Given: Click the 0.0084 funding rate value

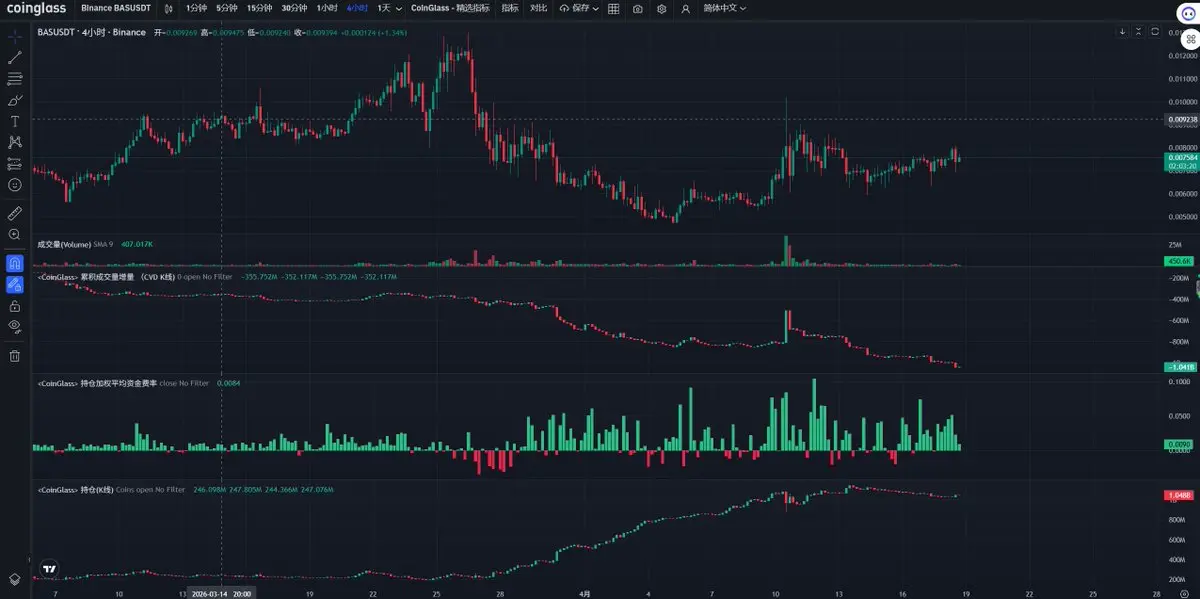Looking at the screenshot, I should click(x=228, y=383).
